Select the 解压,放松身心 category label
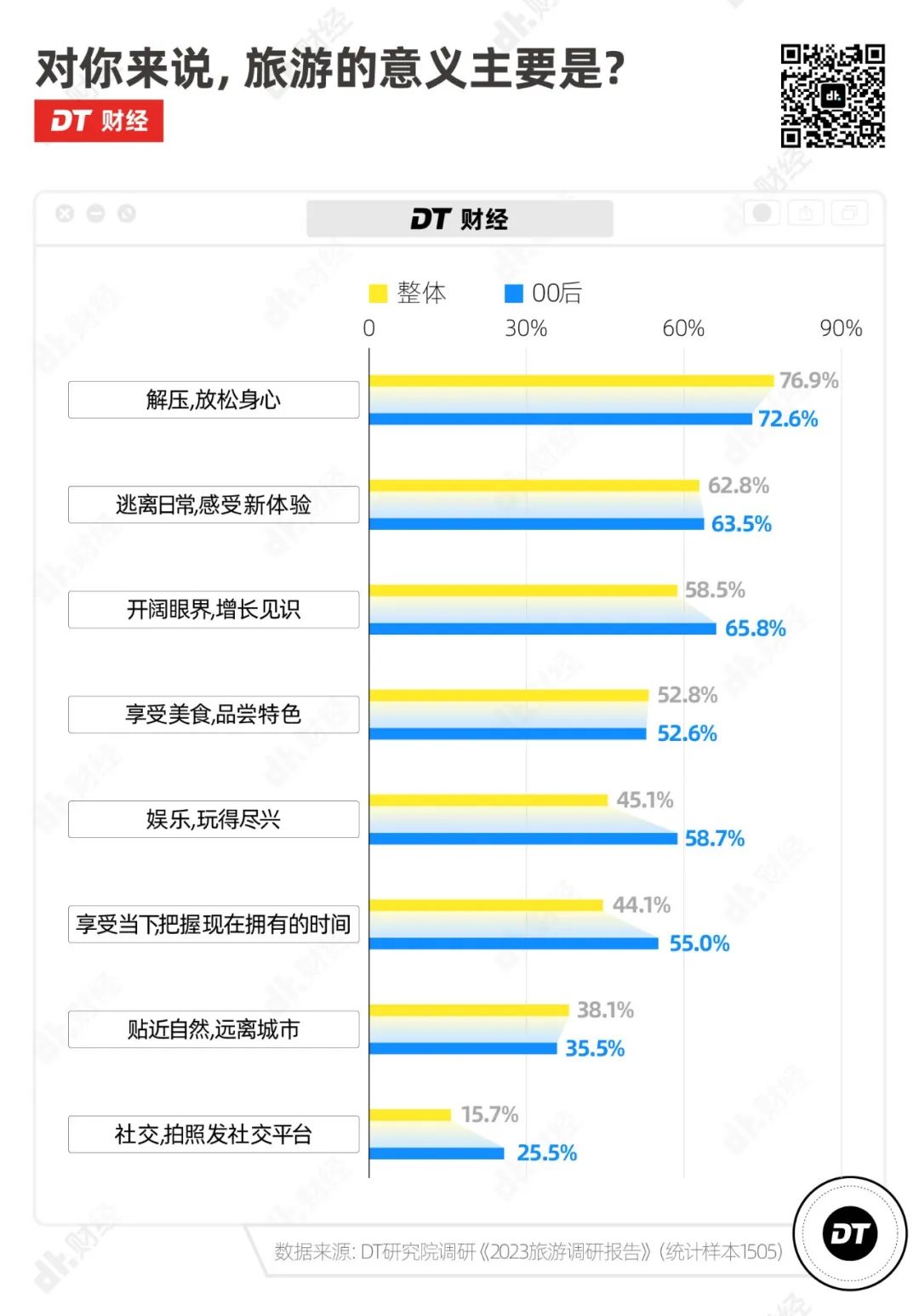 tap(214, 400)
